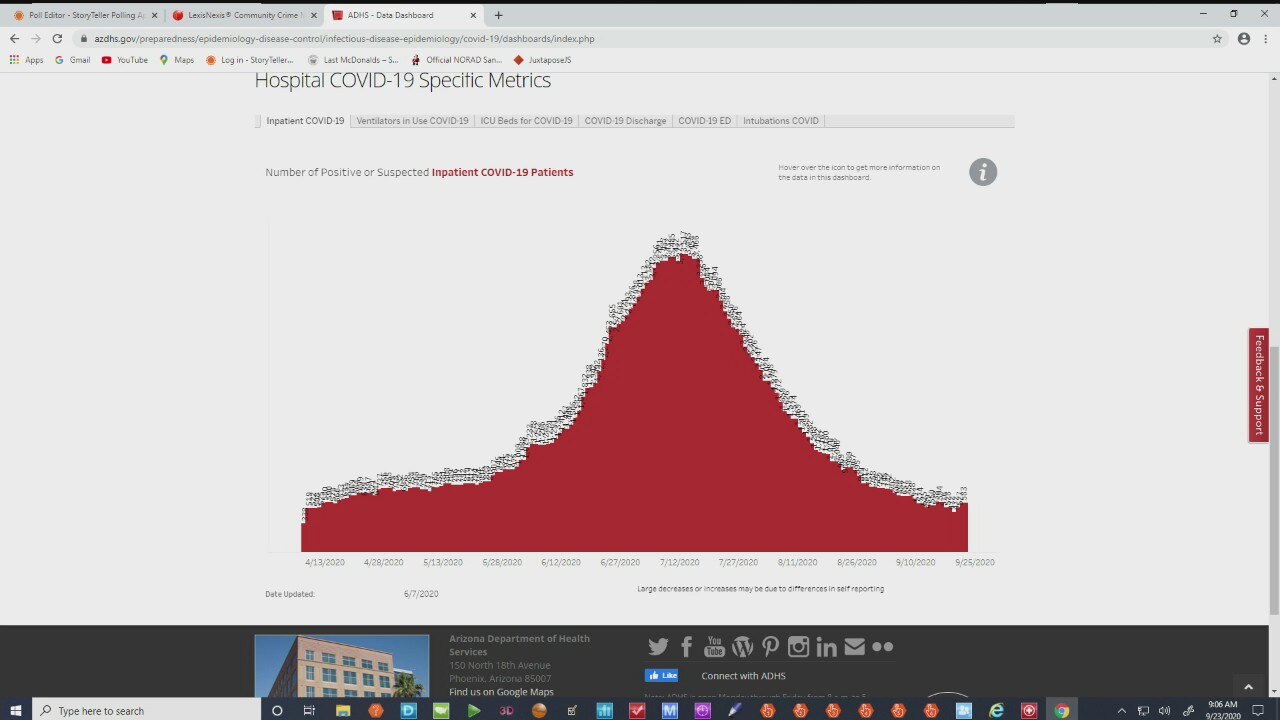Switch to the Poll Editor browser tab
The image size is (1280, 720).
(x=86, y=15)
